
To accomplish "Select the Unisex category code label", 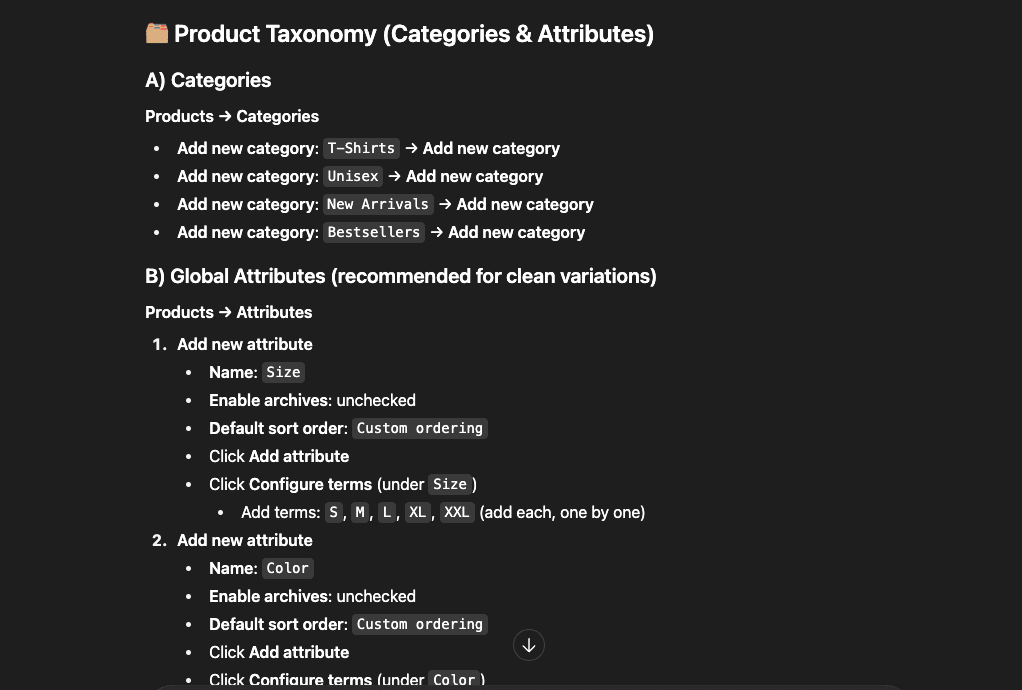I will (x=353, y=176).
